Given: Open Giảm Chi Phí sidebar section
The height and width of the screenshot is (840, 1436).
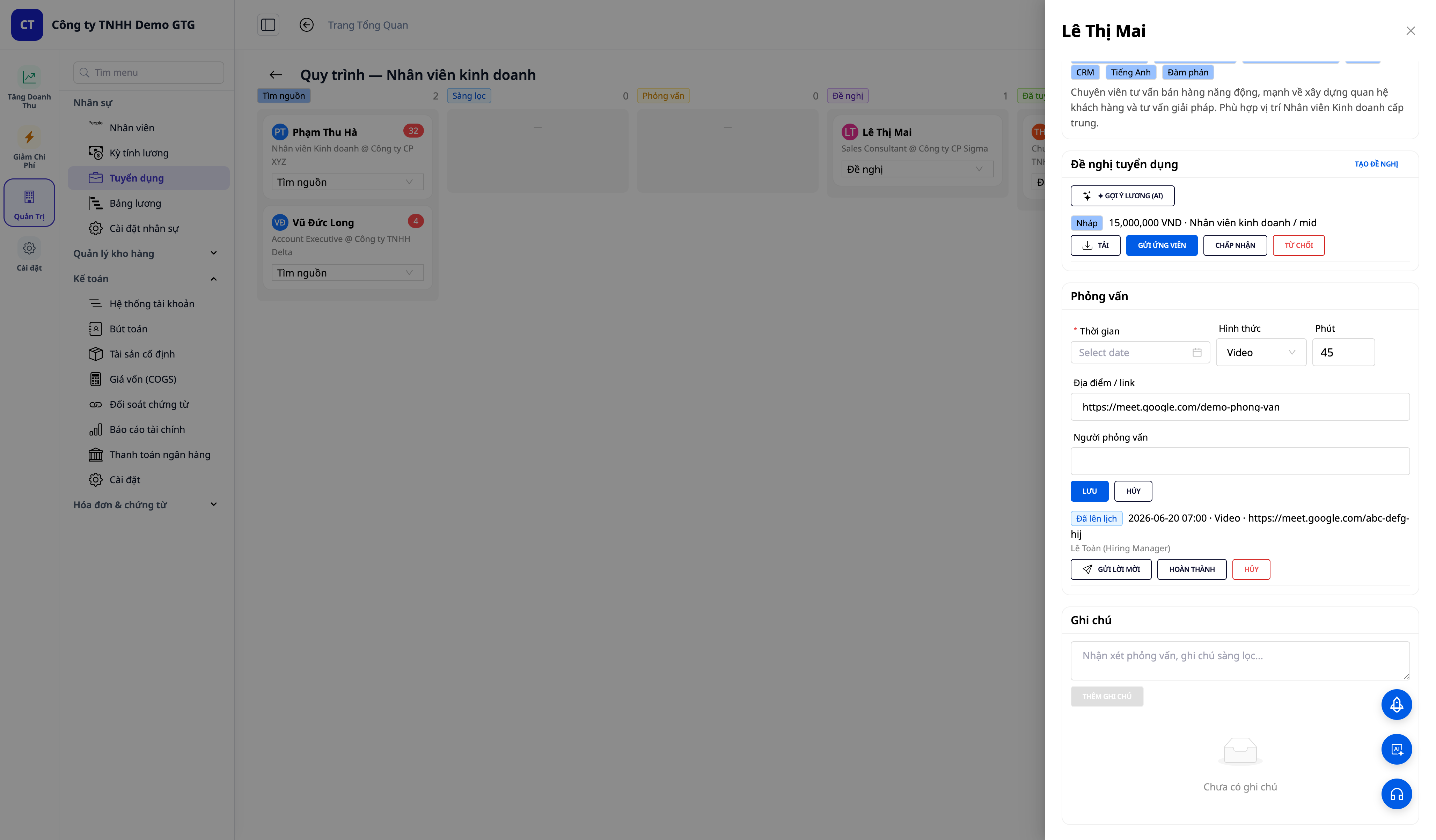Looking at the screenshot, I should 29,148.
